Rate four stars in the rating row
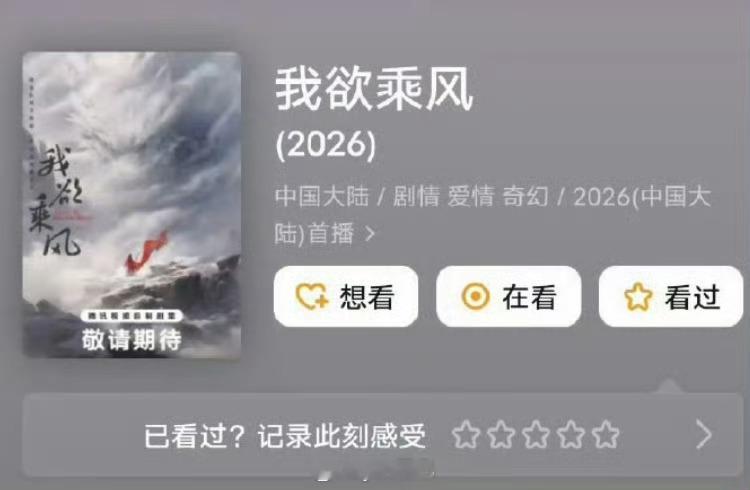Image resolution: width=750 pixels, height=490 pixels. pos(571,434)
